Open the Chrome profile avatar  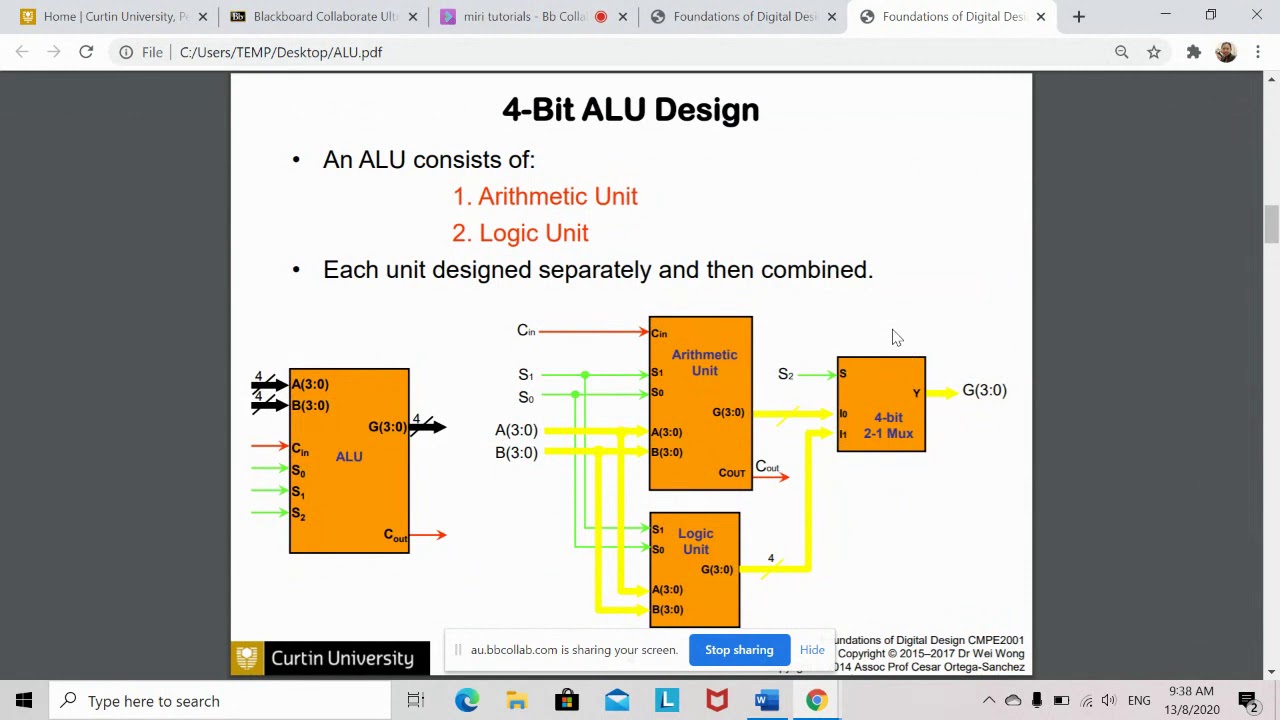[1226, 52]
